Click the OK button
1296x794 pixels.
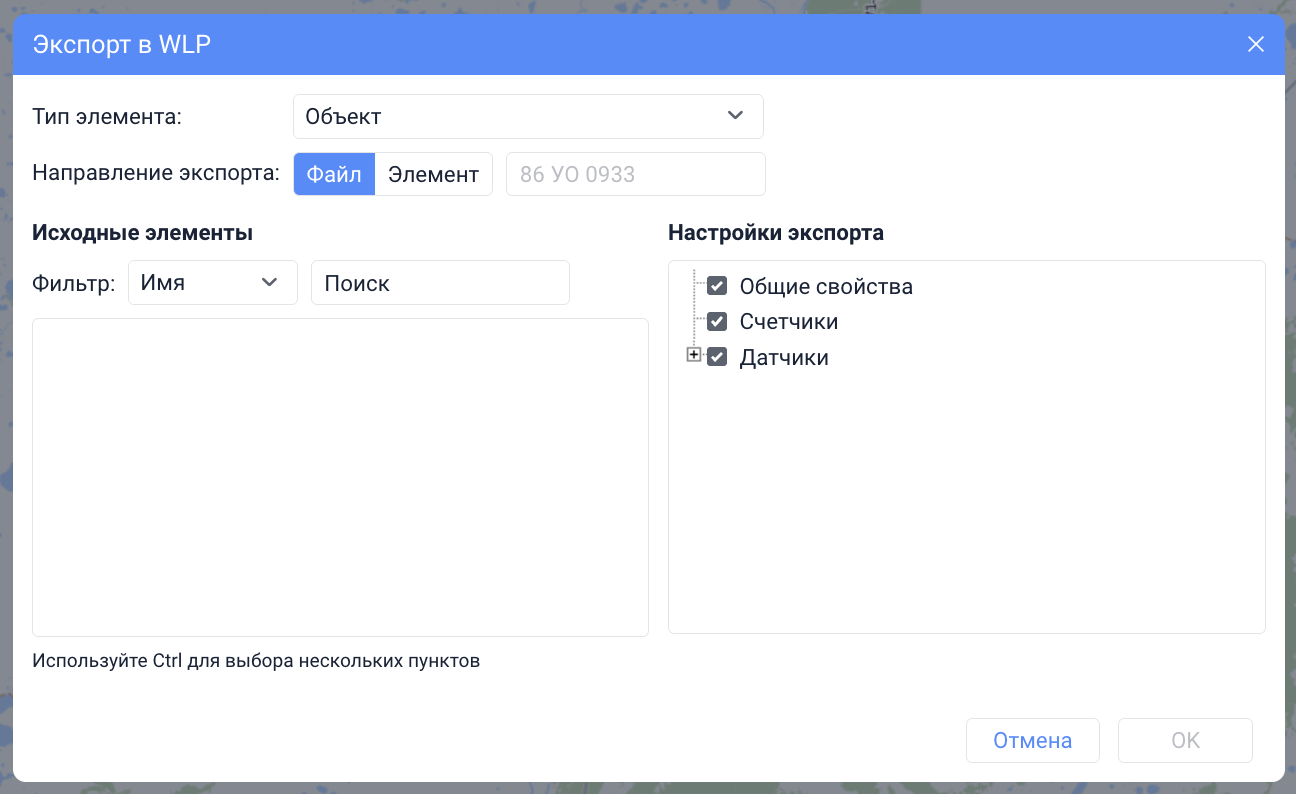1185,741
